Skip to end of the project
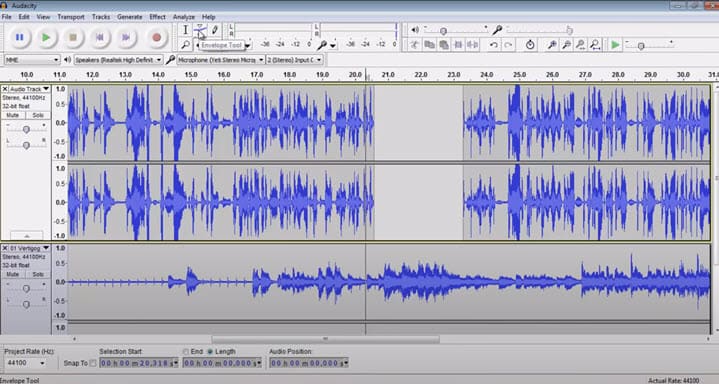 pos(126,38)
